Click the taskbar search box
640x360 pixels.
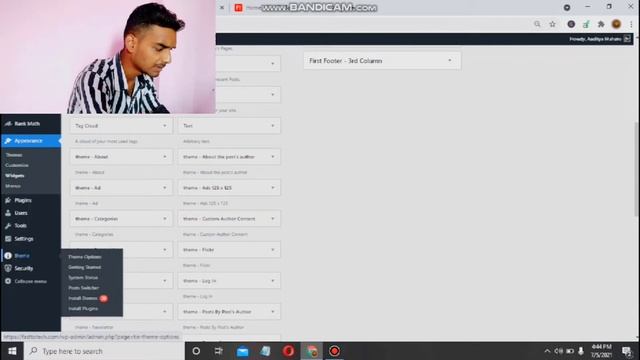[x=104, y=351]
